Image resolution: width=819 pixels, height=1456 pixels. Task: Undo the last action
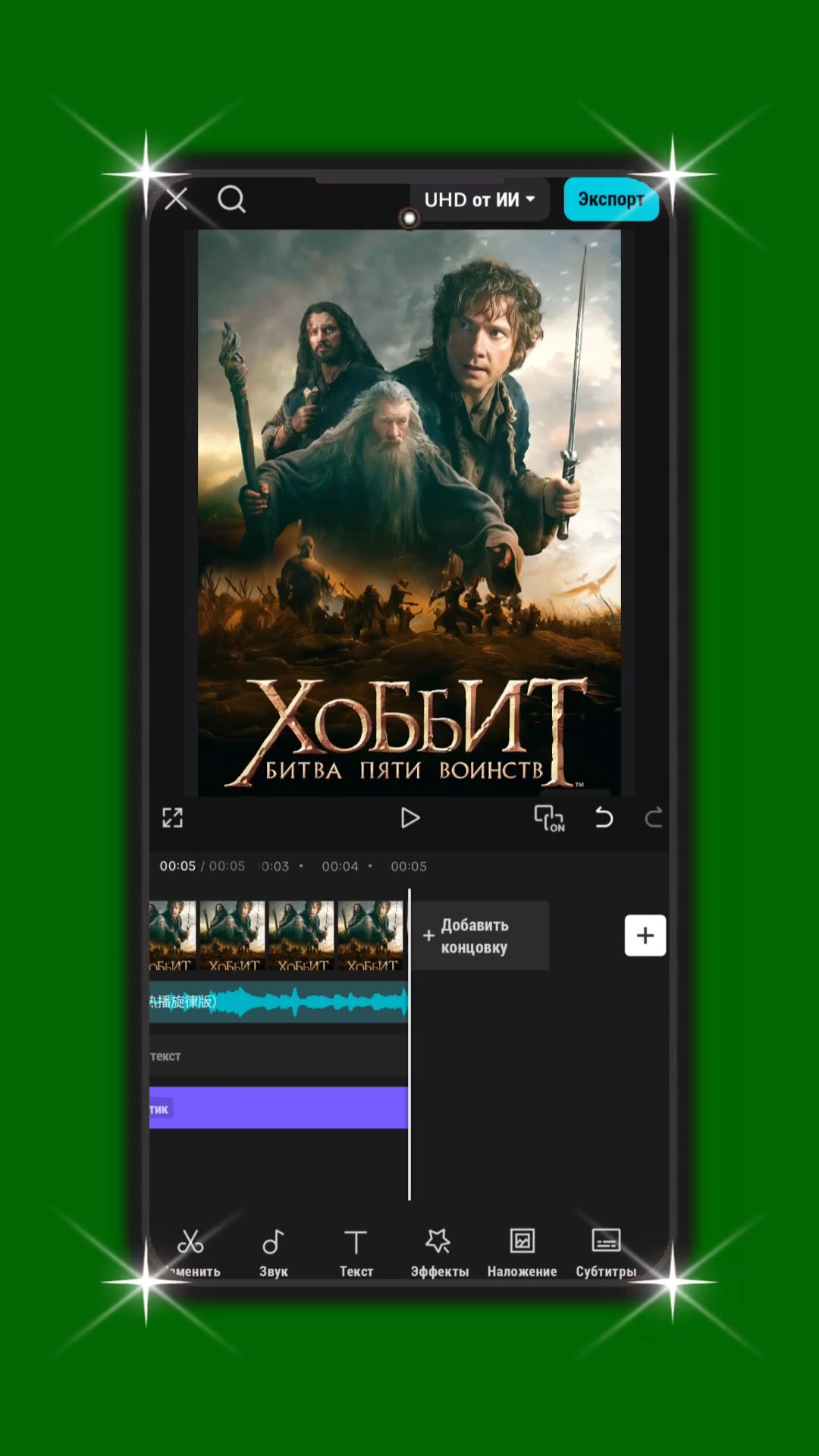pyautogui.click(x=604, y=817)
